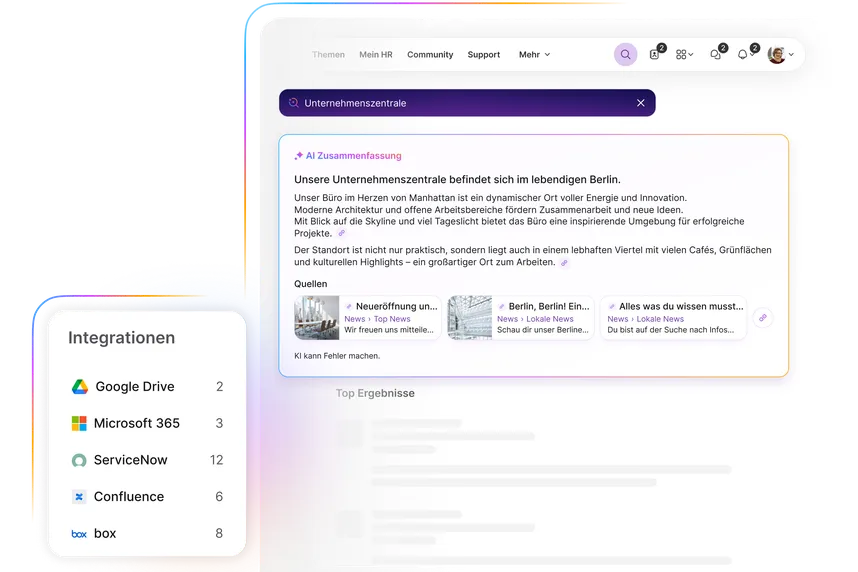The width and height of the screenshot is (858, 572).
Task: Click the Confluence logo icon
Action: 79,496
